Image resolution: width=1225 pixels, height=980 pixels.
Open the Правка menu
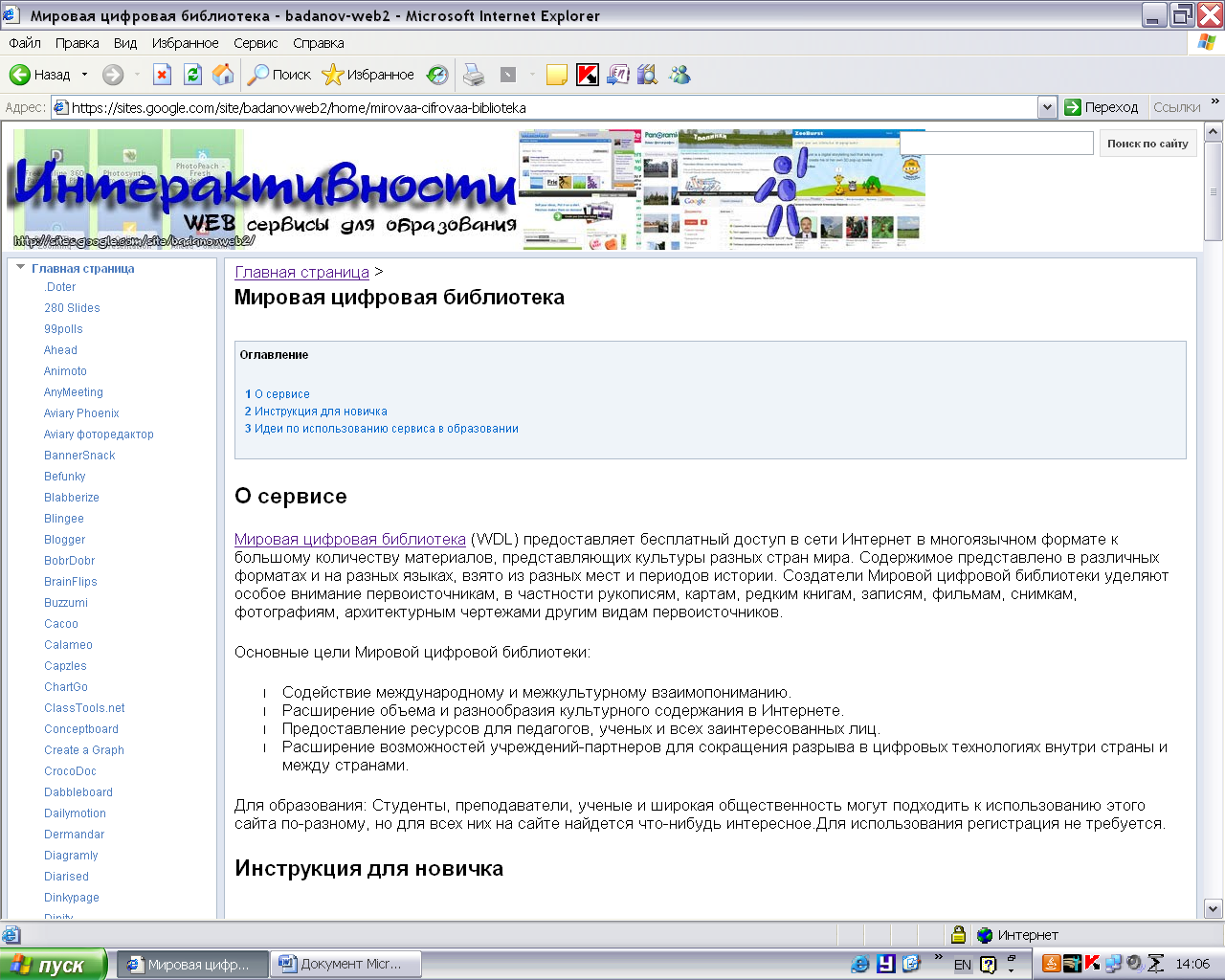[x=77, y=43]
